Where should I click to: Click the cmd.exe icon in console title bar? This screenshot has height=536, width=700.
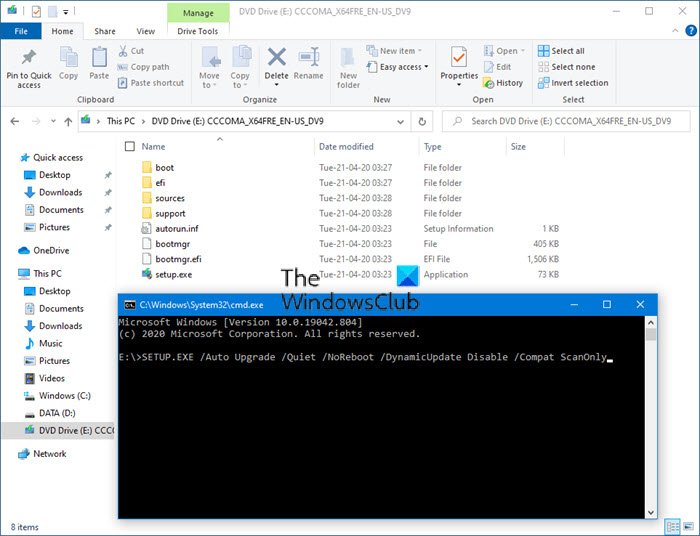(129, 305)
